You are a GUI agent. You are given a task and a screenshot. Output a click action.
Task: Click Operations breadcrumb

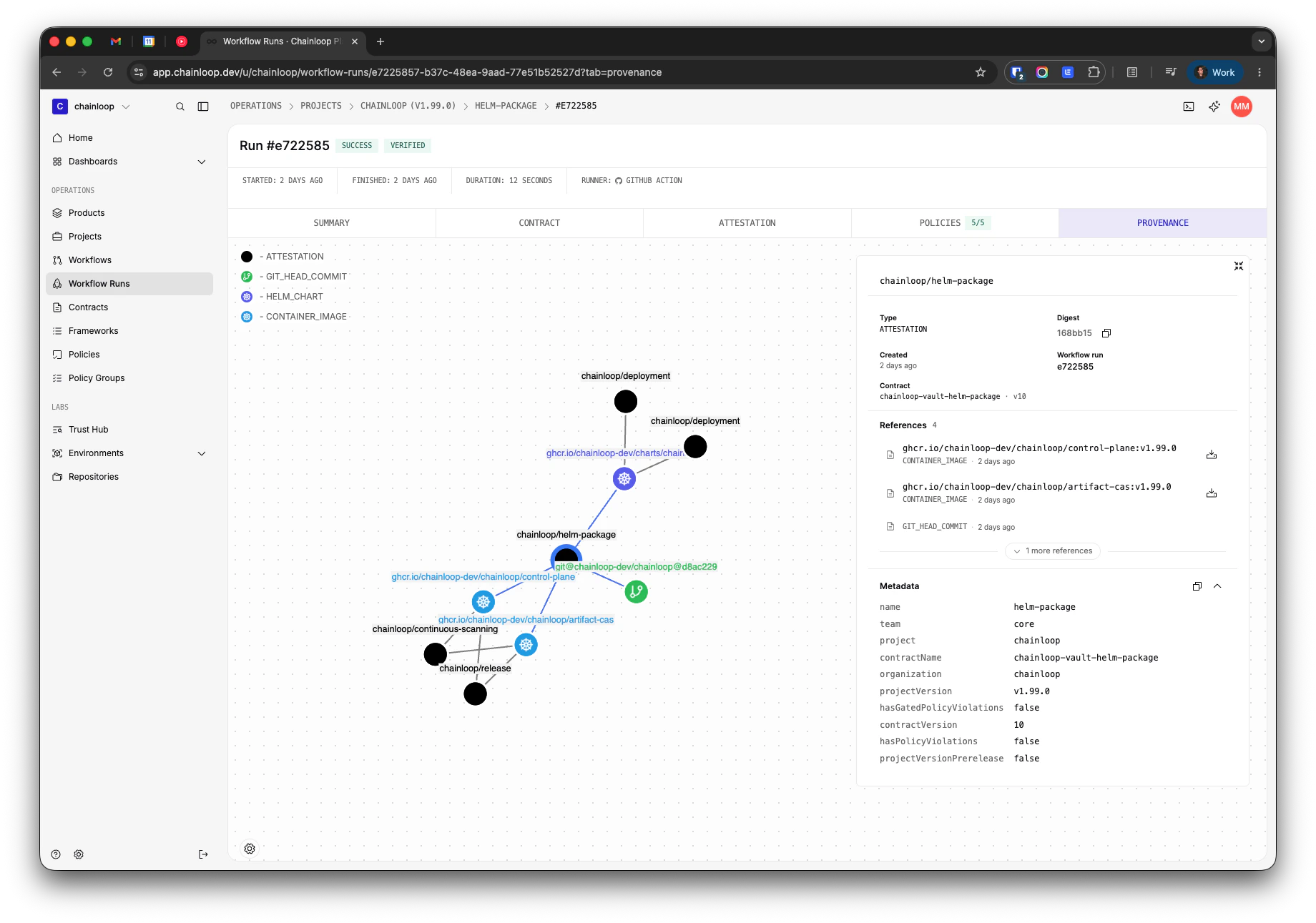(x=256, y=106)
